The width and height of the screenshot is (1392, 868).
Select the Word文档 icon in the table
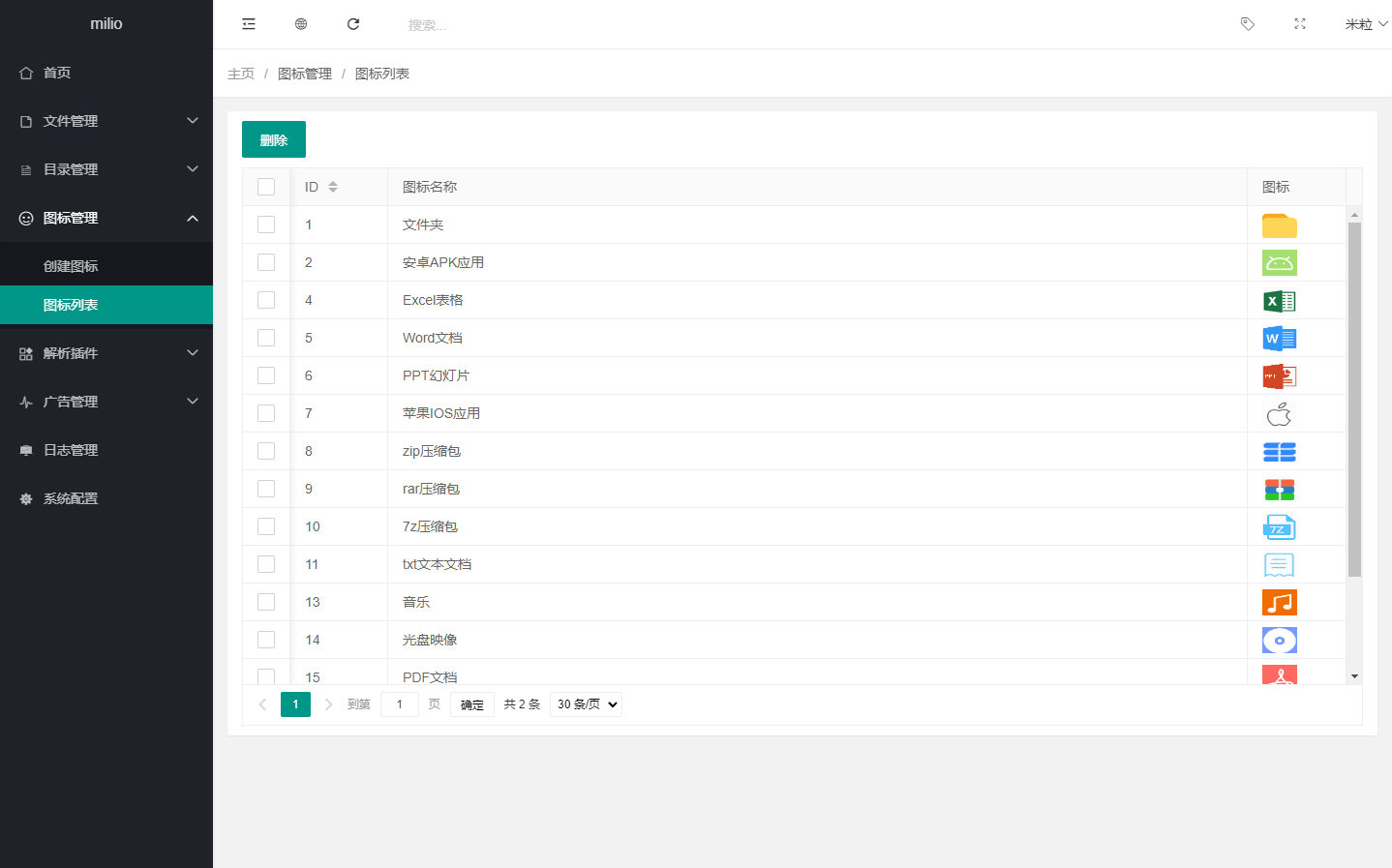[x=1279, y=338]
